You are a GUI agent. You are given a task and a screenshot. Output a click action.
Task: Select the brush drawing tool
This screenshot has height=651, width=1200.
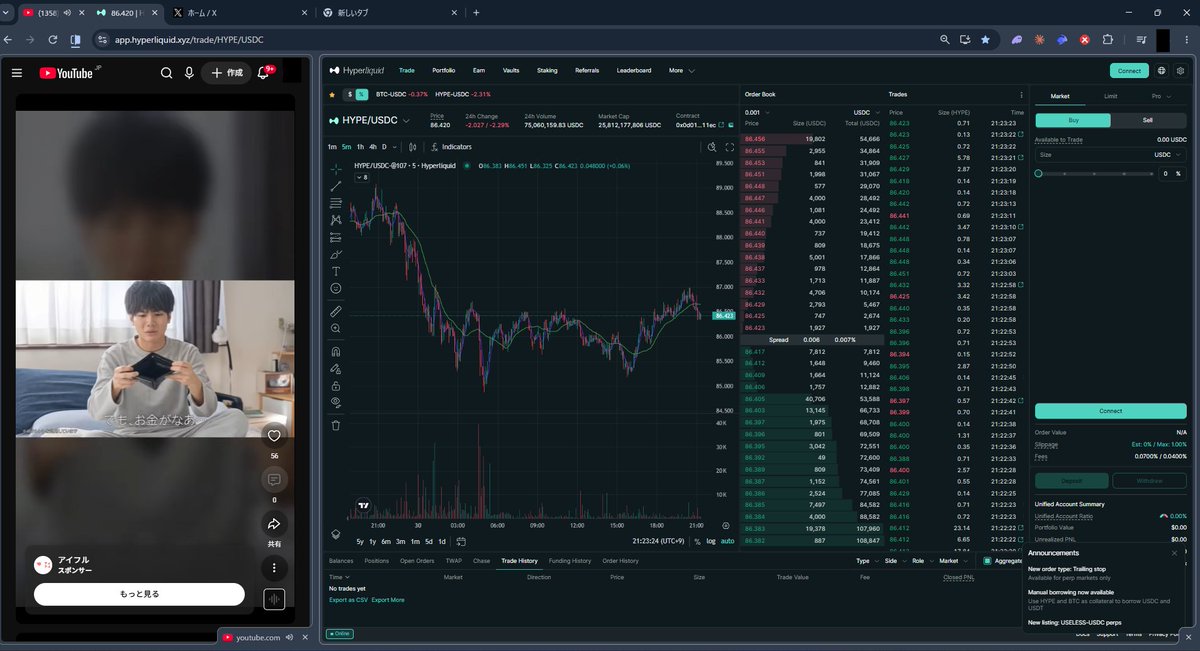click(336, 254)
